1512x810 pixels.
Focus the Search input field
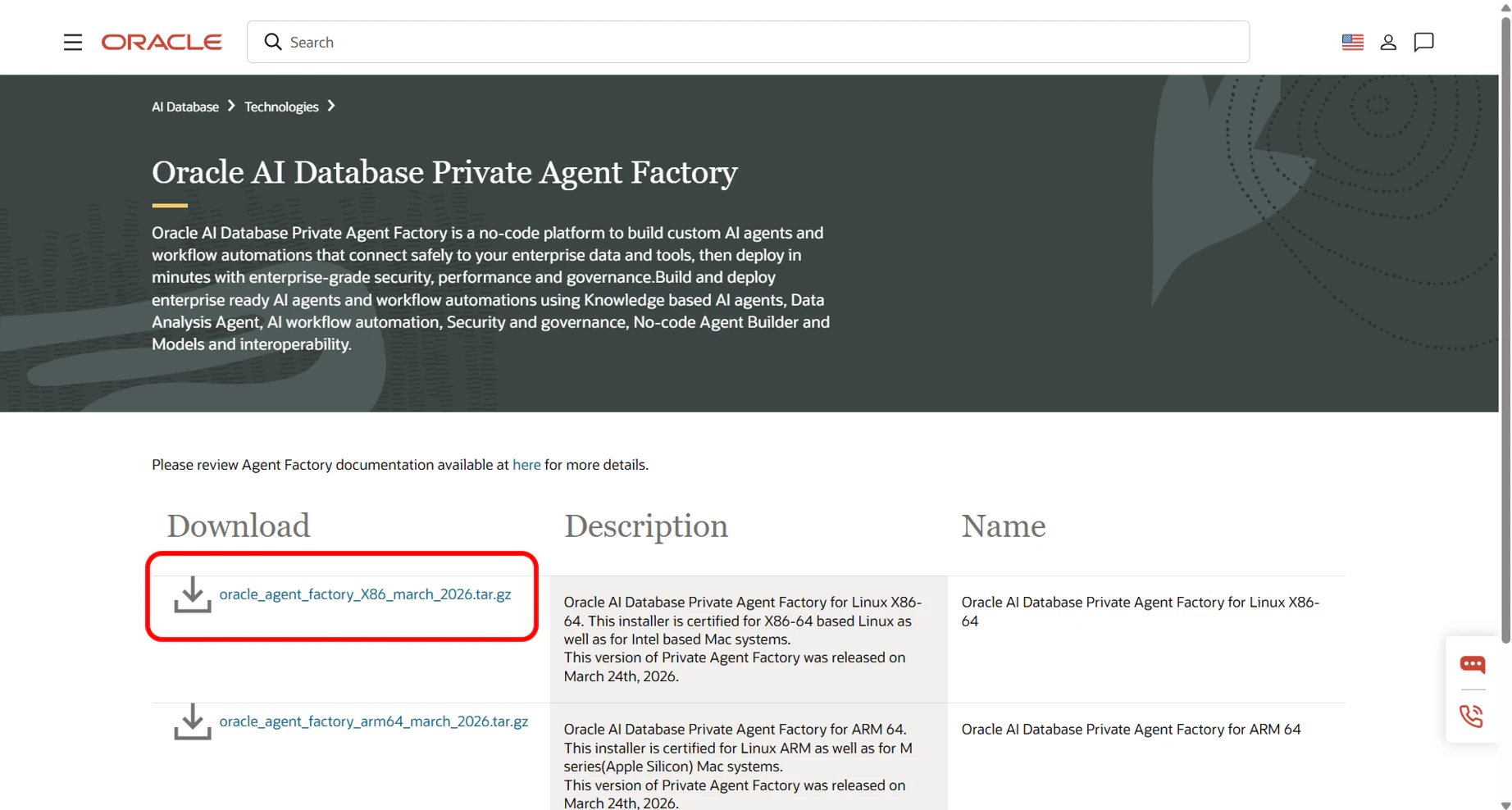(x=748, y=42)
